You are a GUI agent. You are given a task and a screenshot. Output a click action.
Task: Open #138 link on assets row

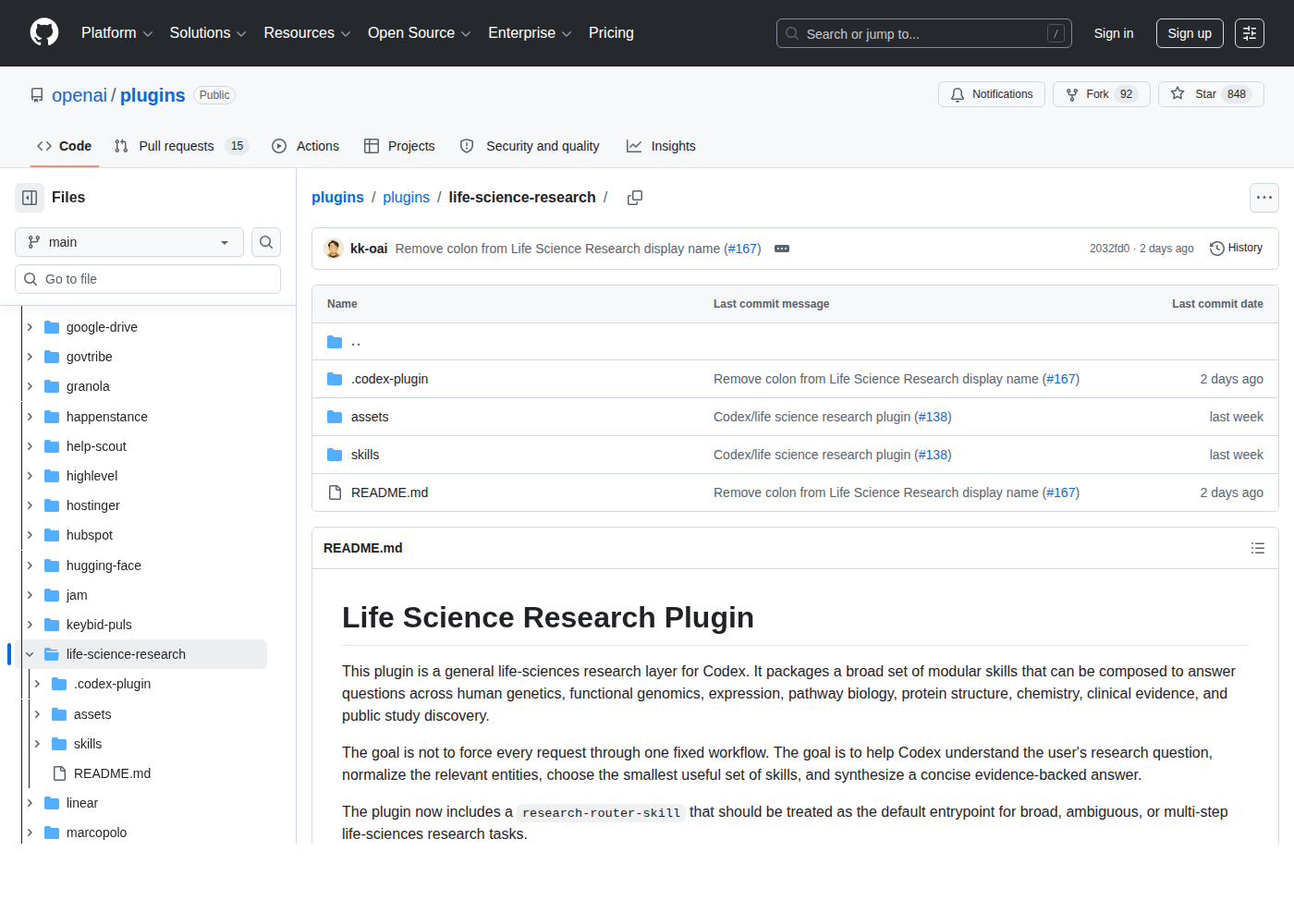933,417
